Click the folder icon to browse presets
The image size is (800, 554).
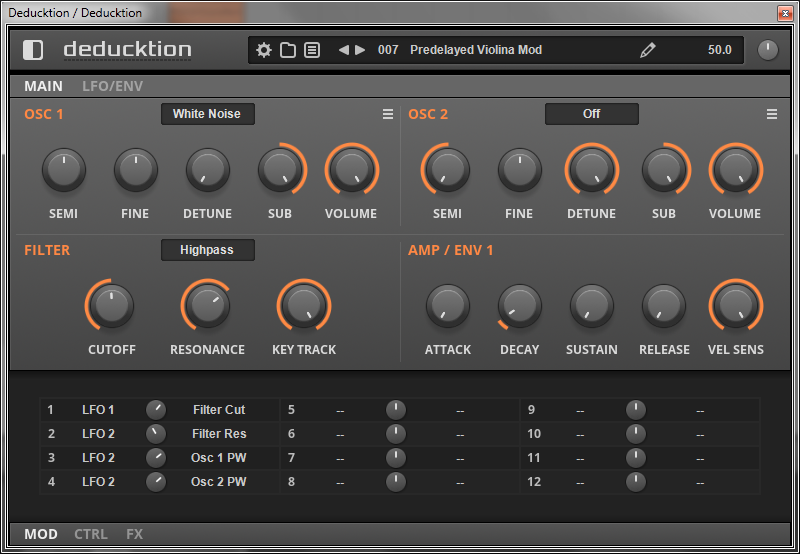(x=288, y=50)
